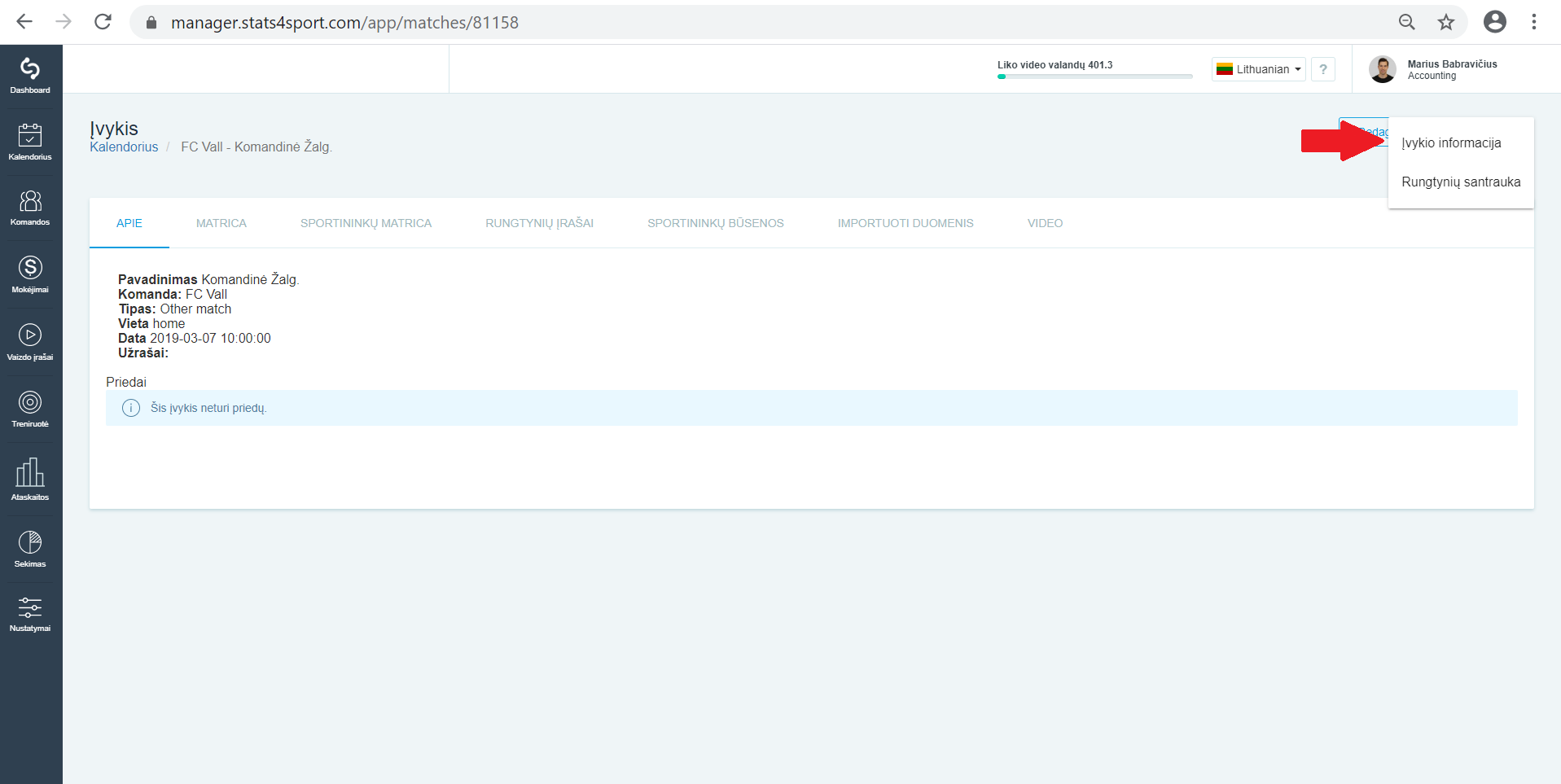Open Treniruotė in the sidebar
The width and height of the screenshot is (1561, 784).
click(30, 409)
